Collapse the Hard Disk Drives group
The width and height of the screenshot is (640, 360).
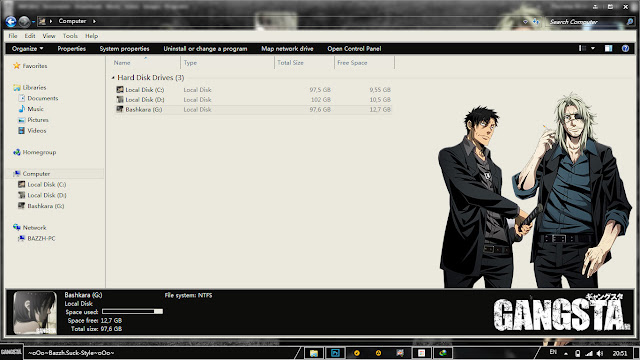click(113, 78)
